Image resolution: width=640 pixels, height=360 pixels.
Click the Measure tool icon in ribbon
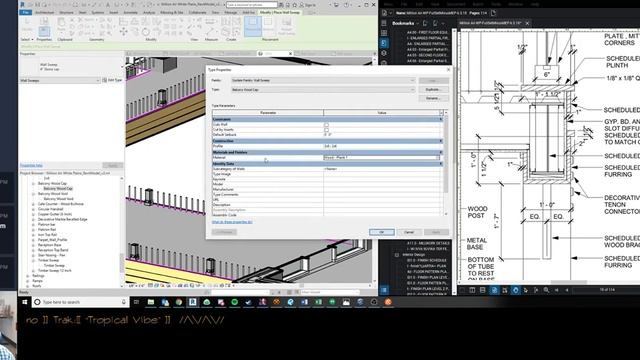210,31
